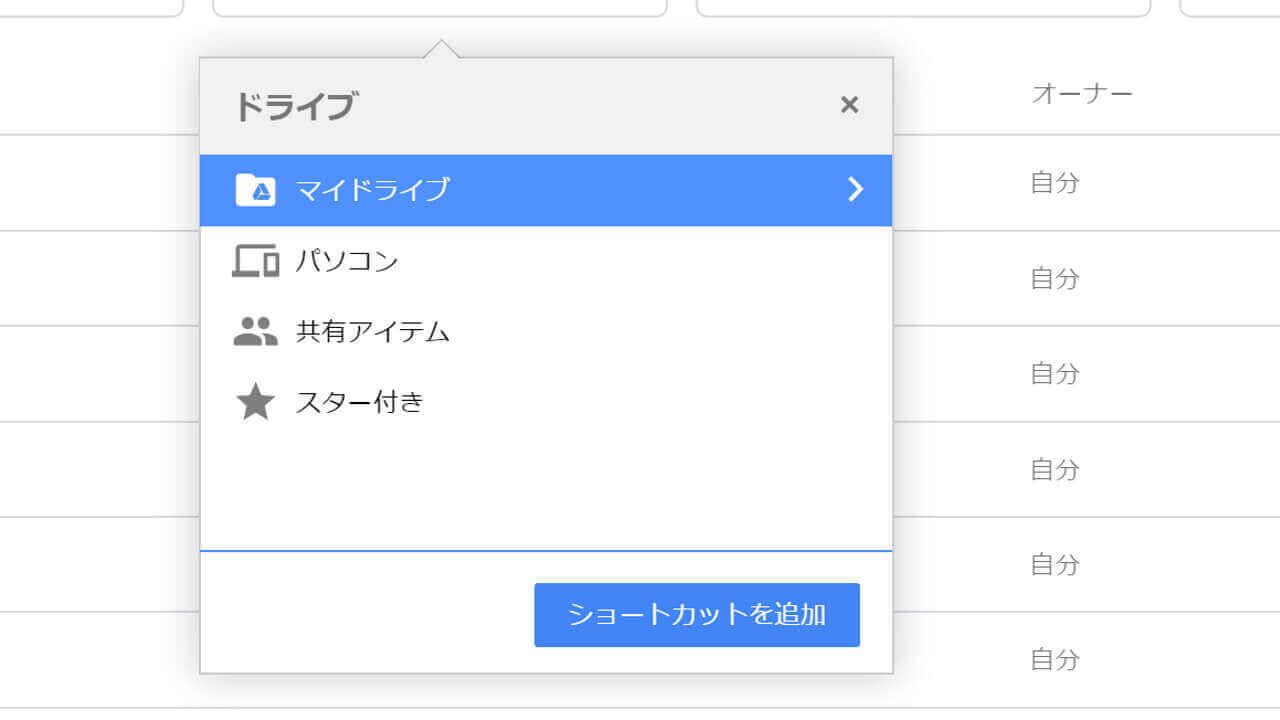The width and height of the screenshot is (1280, 720).
Task: Click 自分 in the second file row
Action: click(x=1055, y=278)
